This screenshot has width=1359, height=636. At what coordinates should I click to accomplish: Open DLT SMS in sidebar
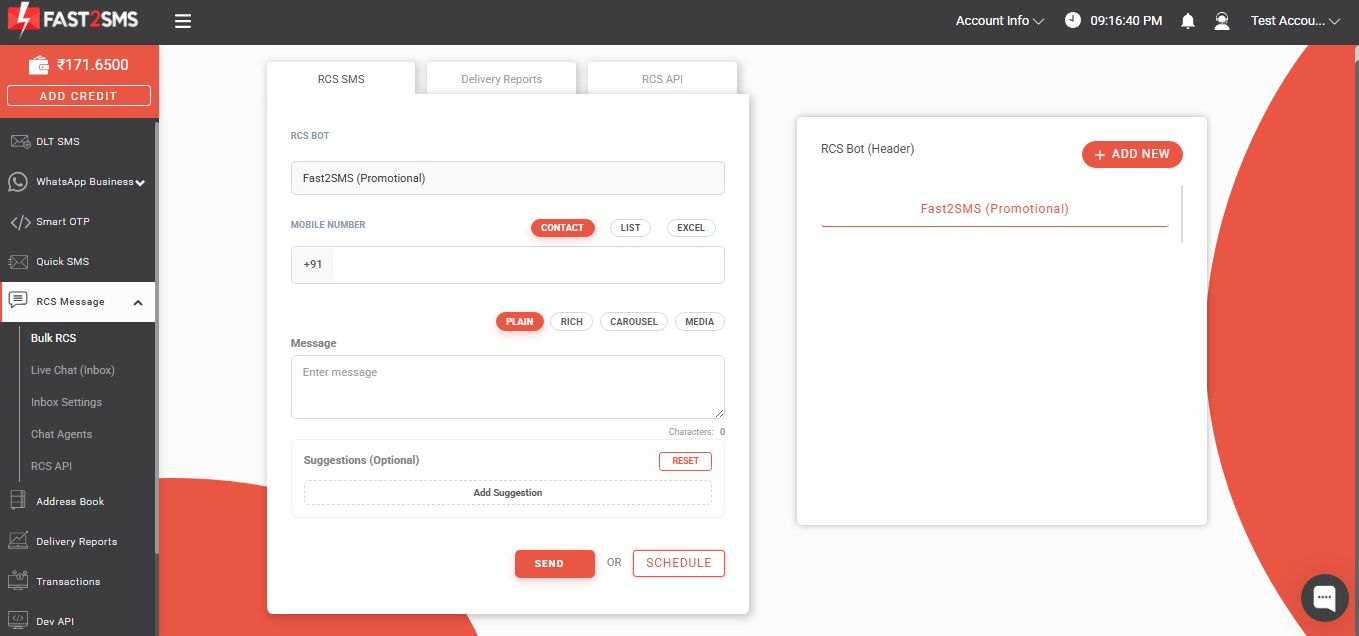58,142
